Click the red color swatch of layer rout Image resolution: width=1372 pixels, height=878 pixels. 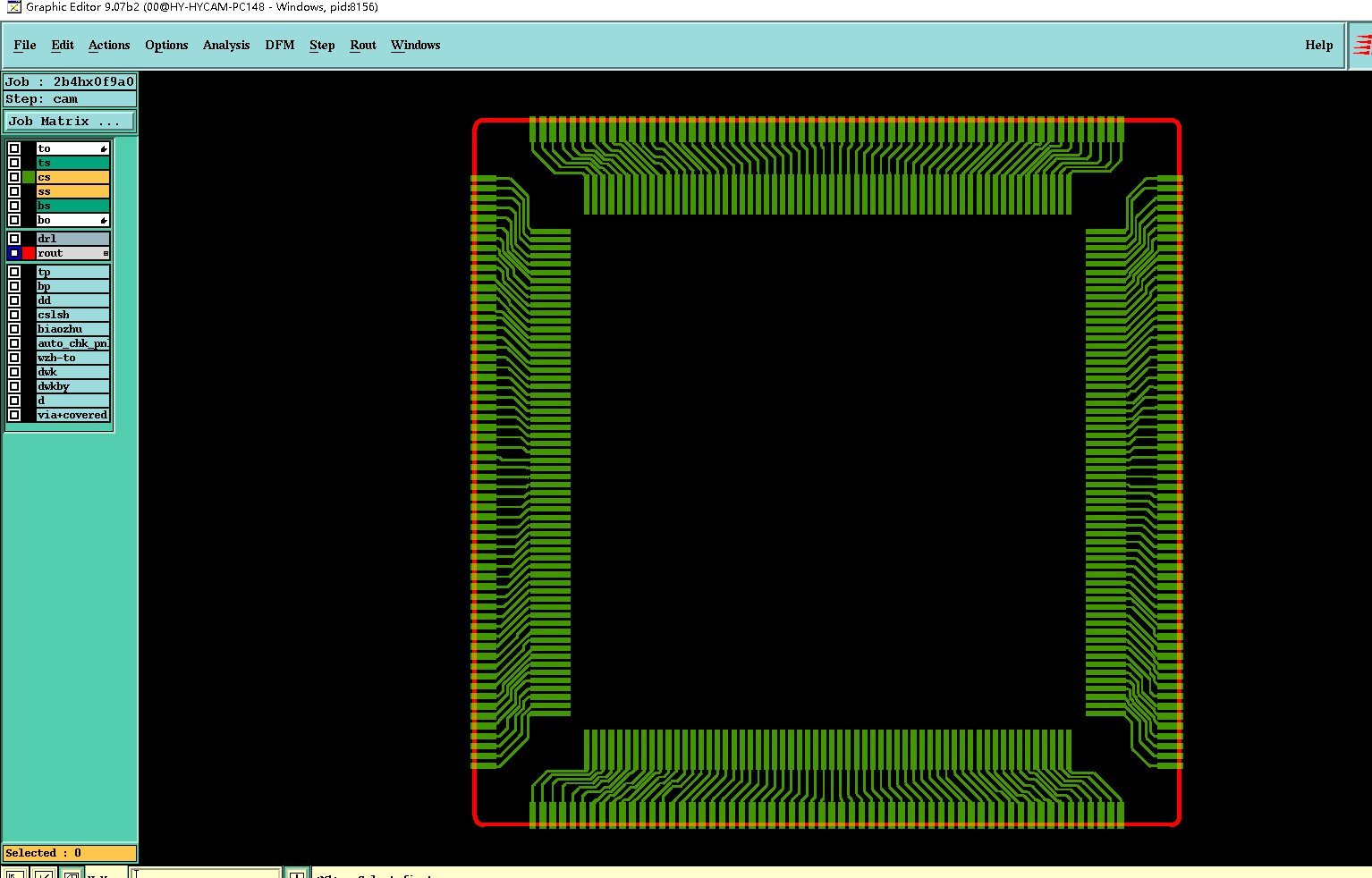[29, 253]
